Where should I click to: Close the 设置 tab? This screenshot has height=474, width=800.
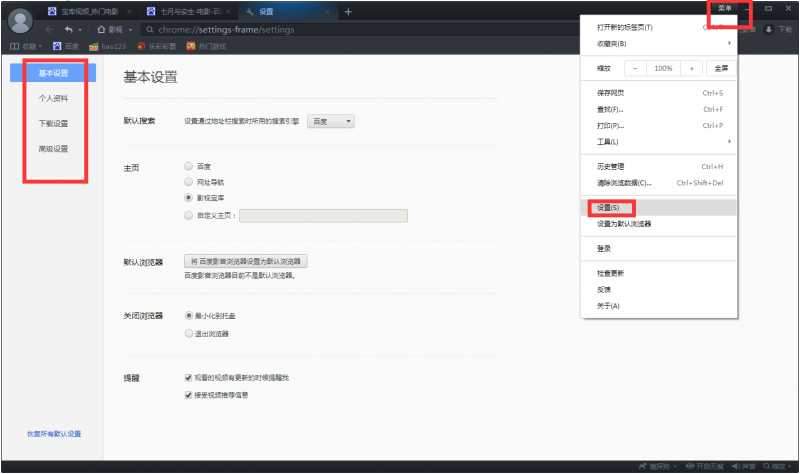pos(327,12)
